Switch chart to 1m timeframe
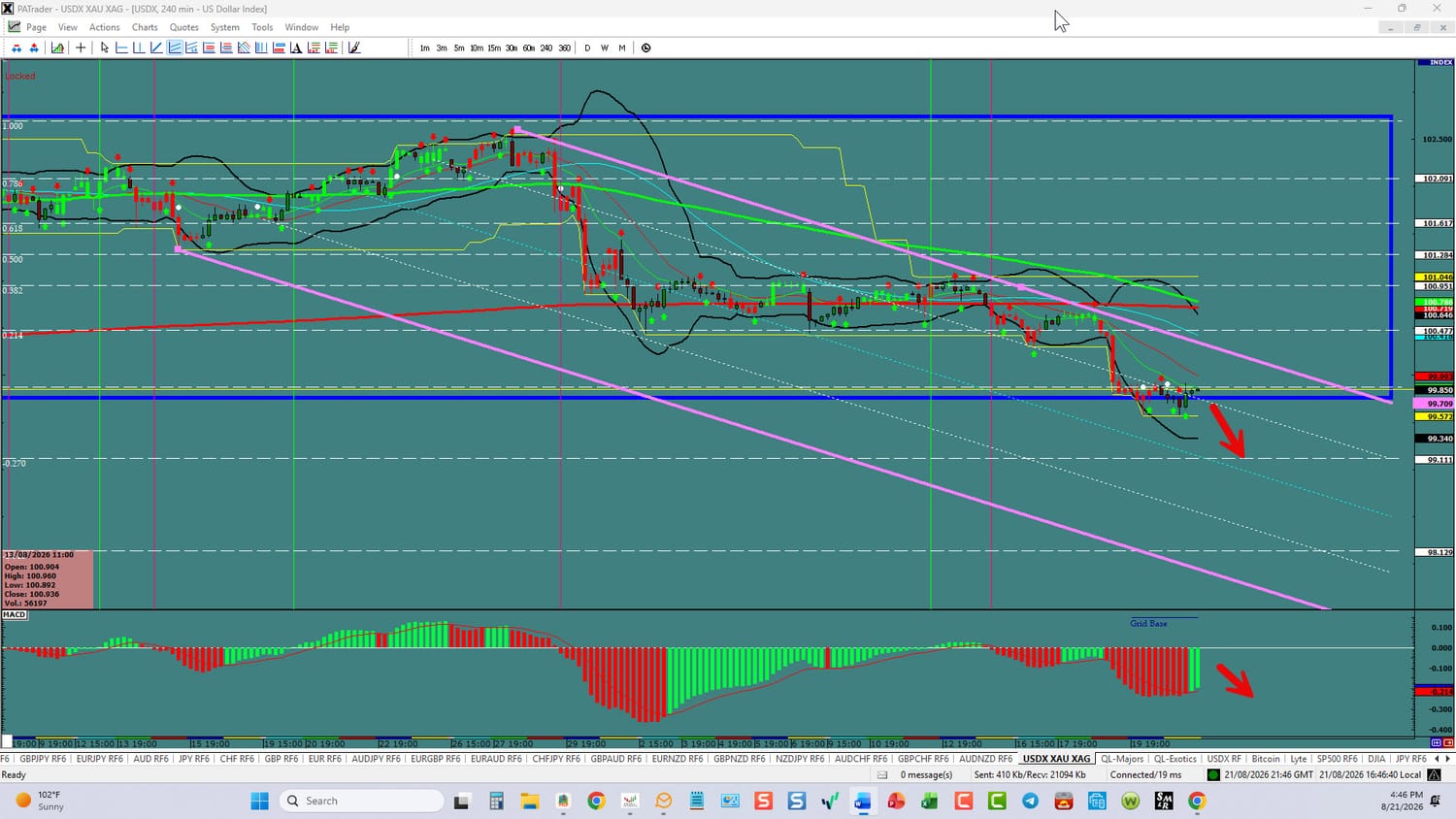Viewport: 1456px width, 819px height. [x=424, y=48]
